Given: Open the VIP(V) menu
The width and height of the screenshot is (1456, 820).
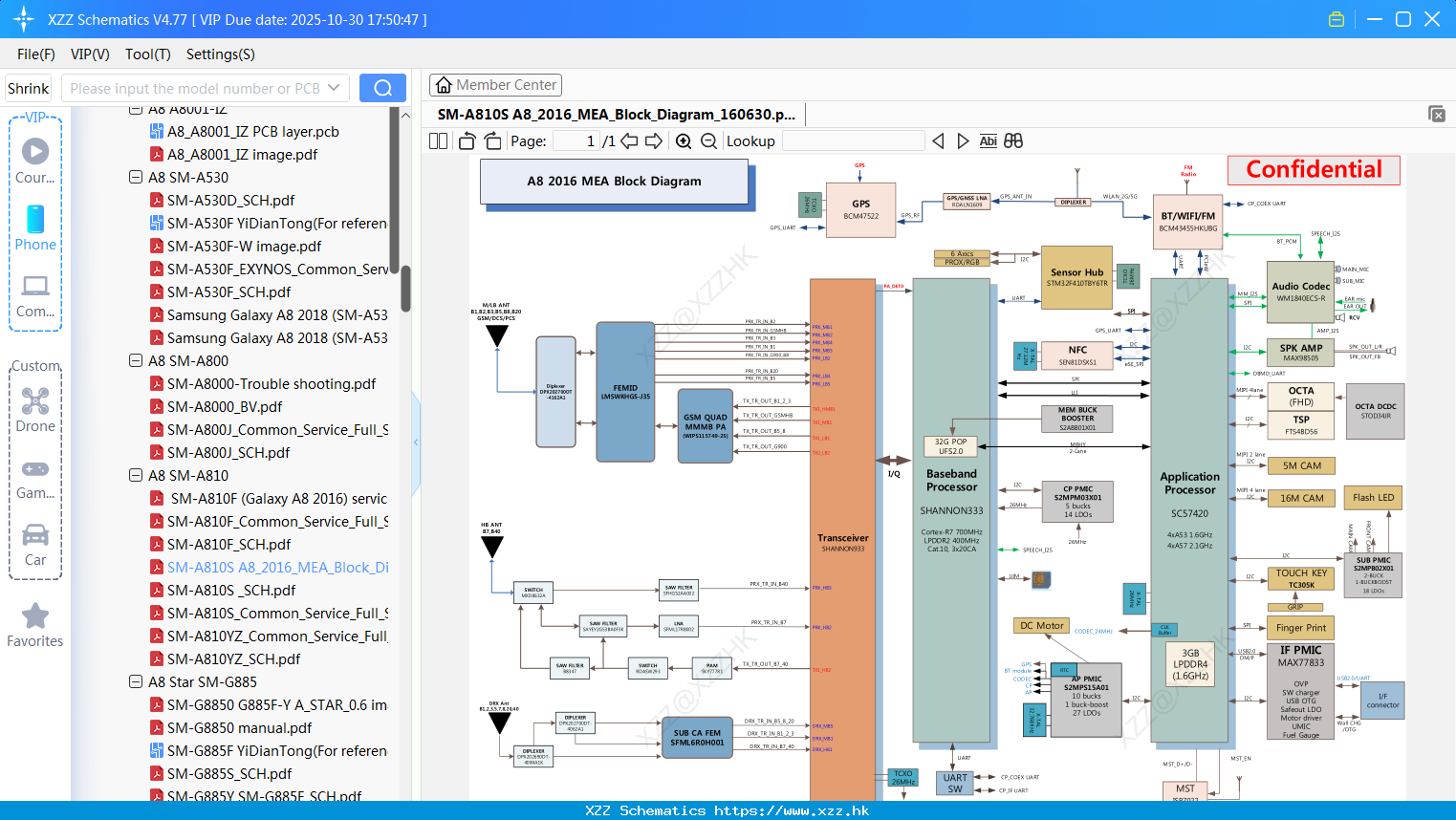Looking at the screenshot, I should 90,54.
